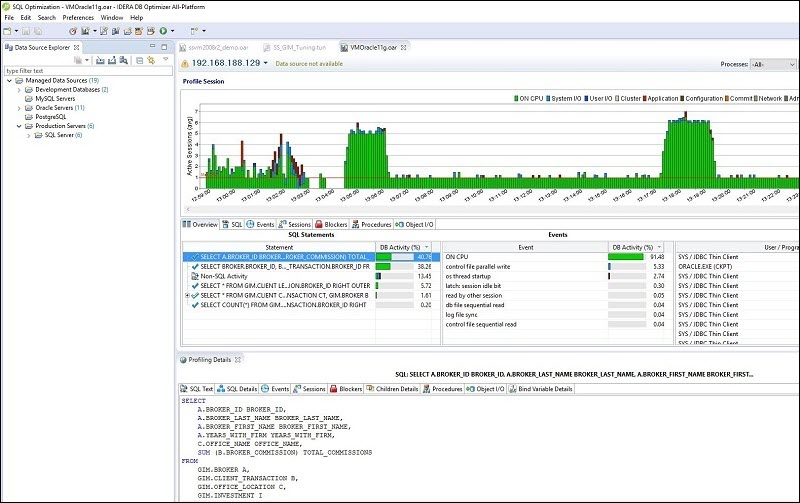The image size is (800, 503).
Task: Expand the Development Databases node
Action: 19,90
